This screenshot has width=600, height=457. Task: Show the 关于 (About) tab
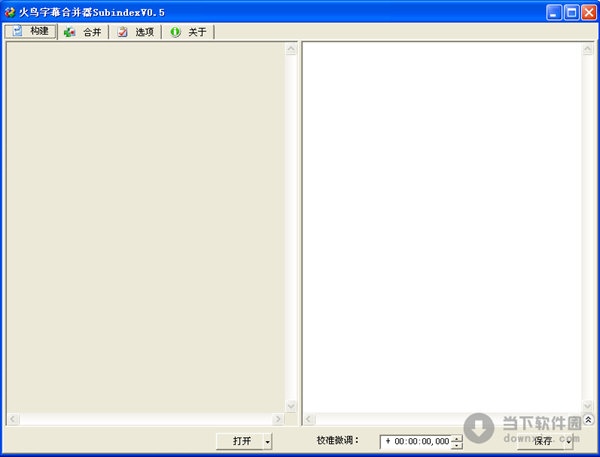(x=188, y=32)
